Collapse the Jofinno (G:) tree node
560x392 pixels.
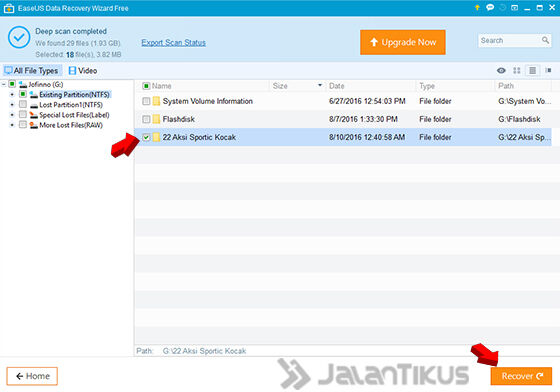pos(4,85)
